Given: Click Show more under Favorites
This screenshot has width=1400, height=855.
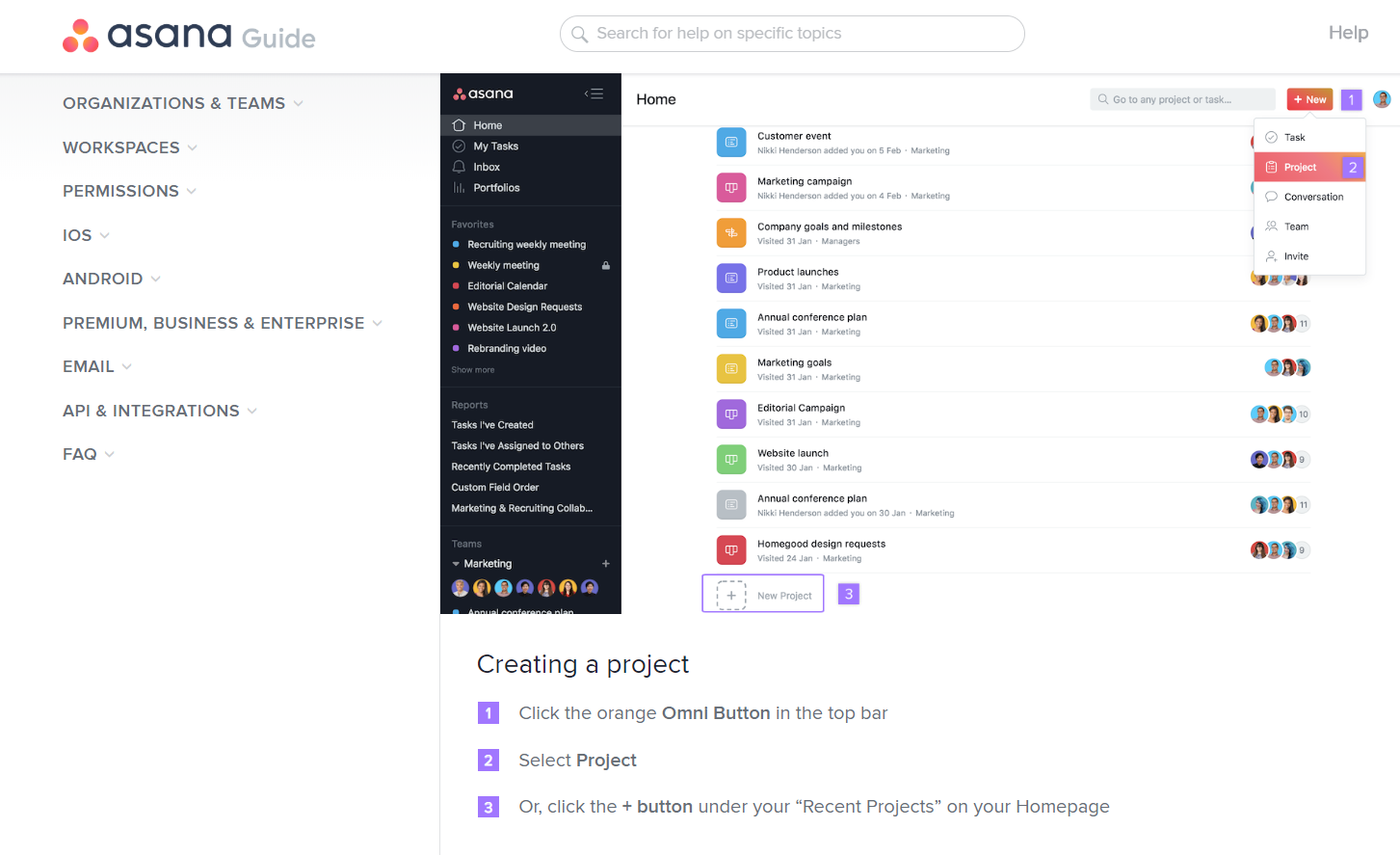Looking at the screenshot, I should pos(473,370).
